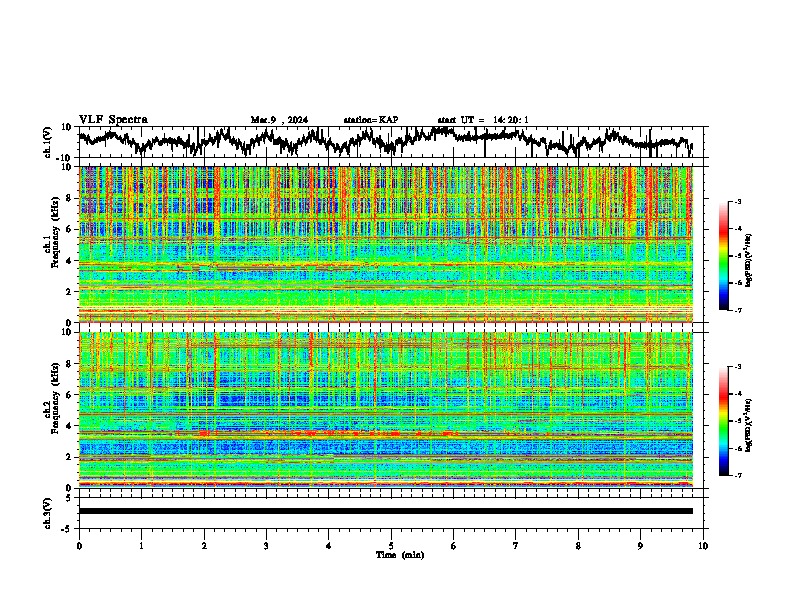Click the ch.1 colorbar 'log(PSD)' label

coord(749,261)
